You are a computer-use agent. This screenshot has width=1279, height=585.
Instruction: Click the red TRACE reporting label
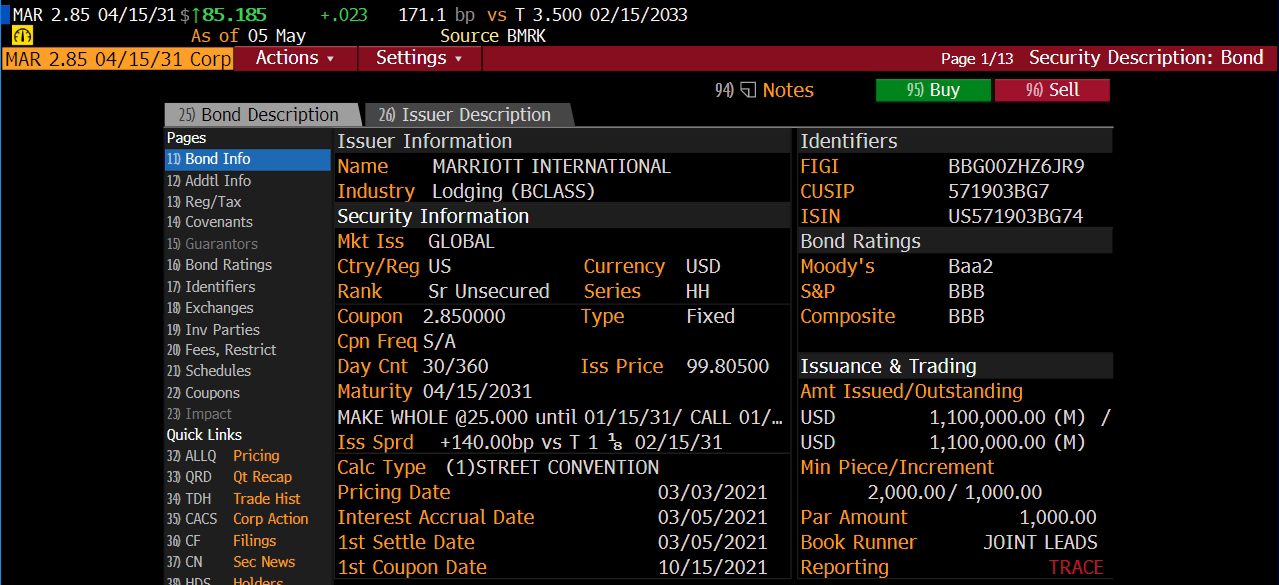tap(1076, 567)
